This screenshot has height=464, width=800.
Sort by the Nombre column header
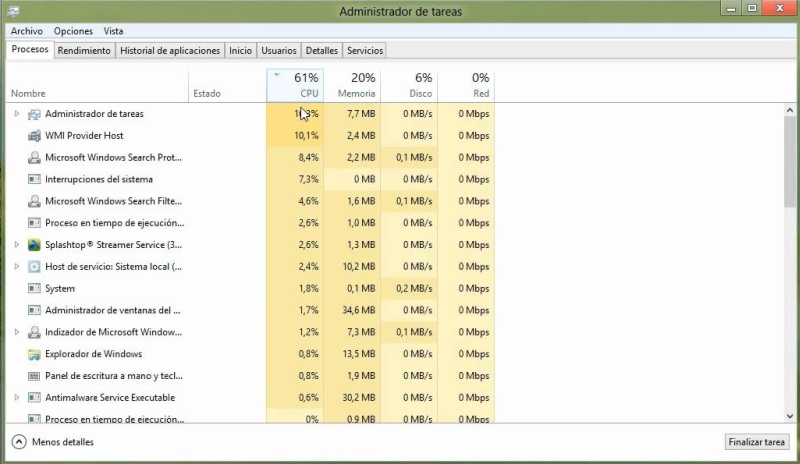[x=99, y=86]
